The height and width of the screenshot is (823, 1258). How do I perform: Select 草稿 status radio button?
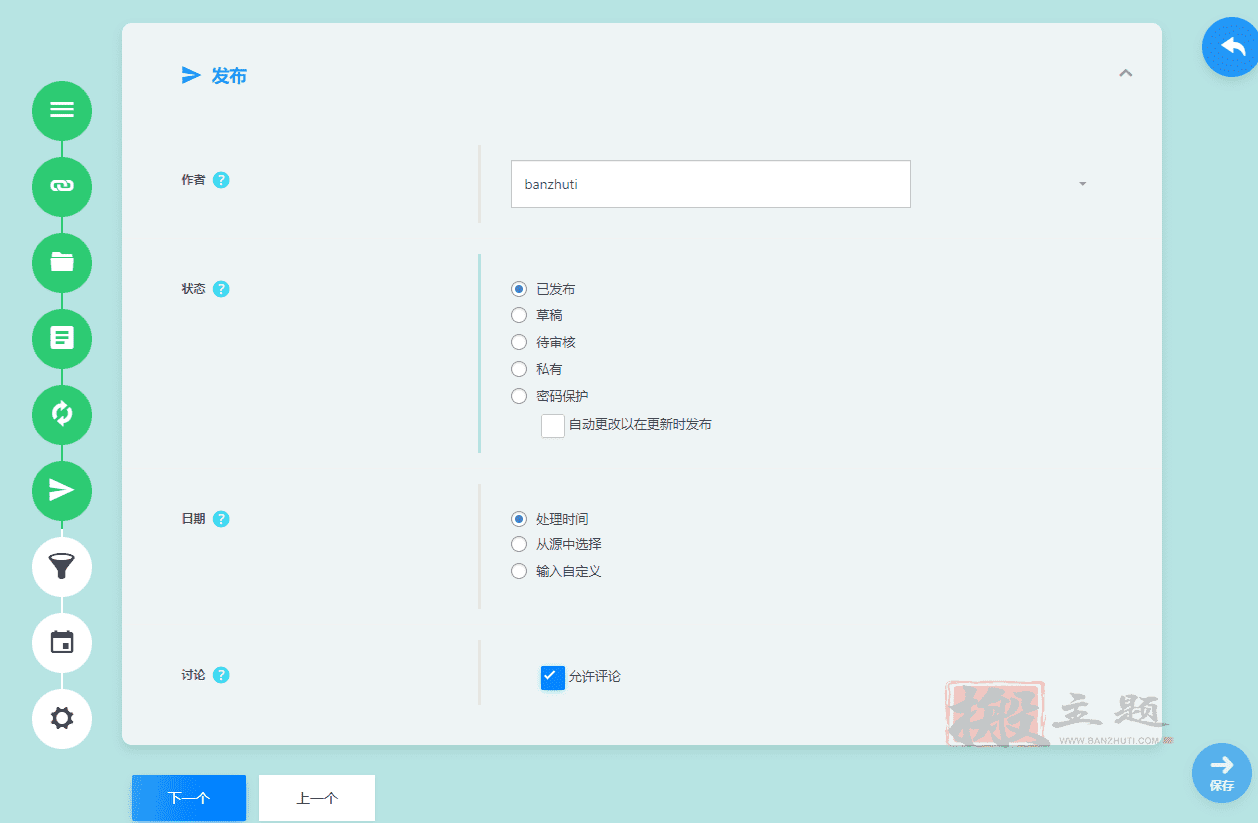(519, 315)
